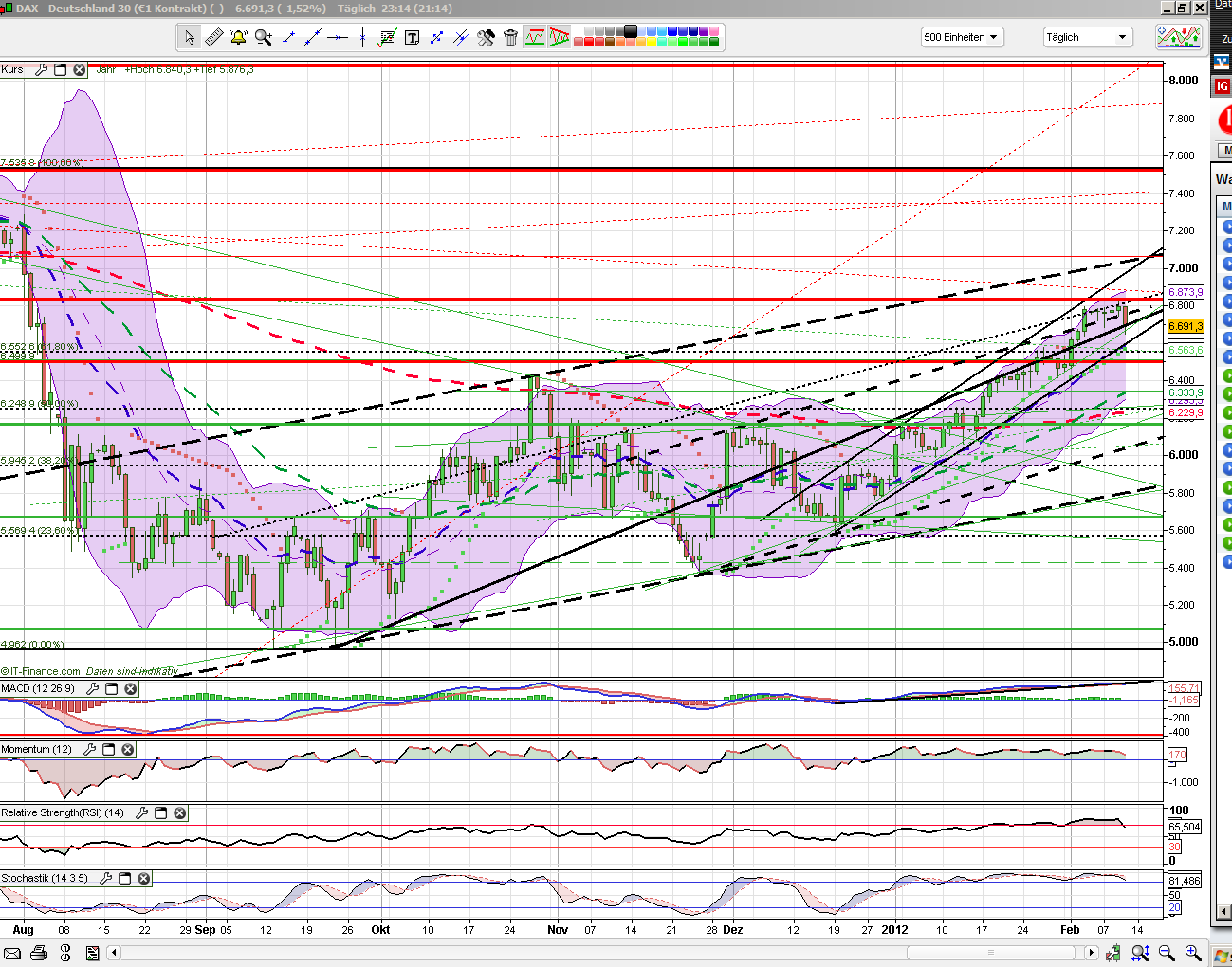Click the horizontal scrollbar left arrow

pos(115,953)
